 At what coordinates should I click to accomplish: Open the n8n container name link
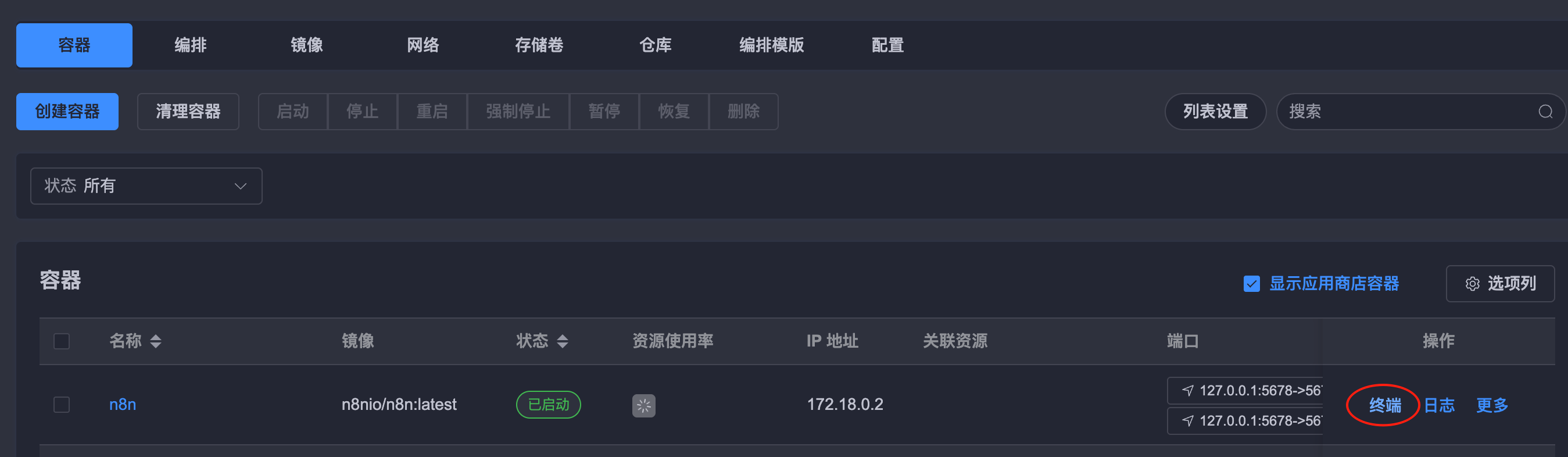(x=123, y=405)
